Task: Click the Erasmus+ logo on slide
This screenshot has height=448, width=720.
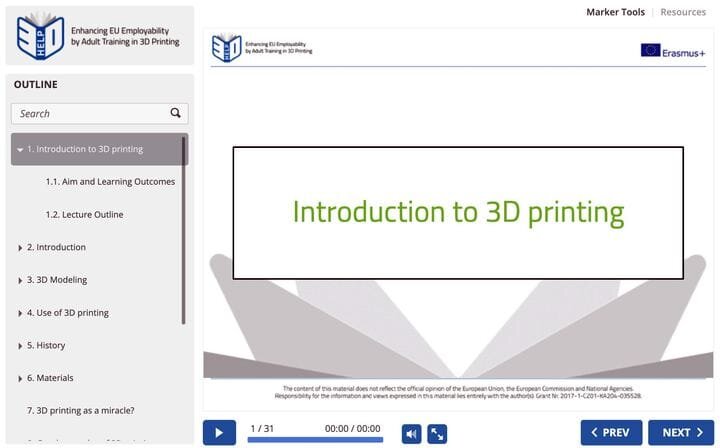Action: tap(674, 50)
